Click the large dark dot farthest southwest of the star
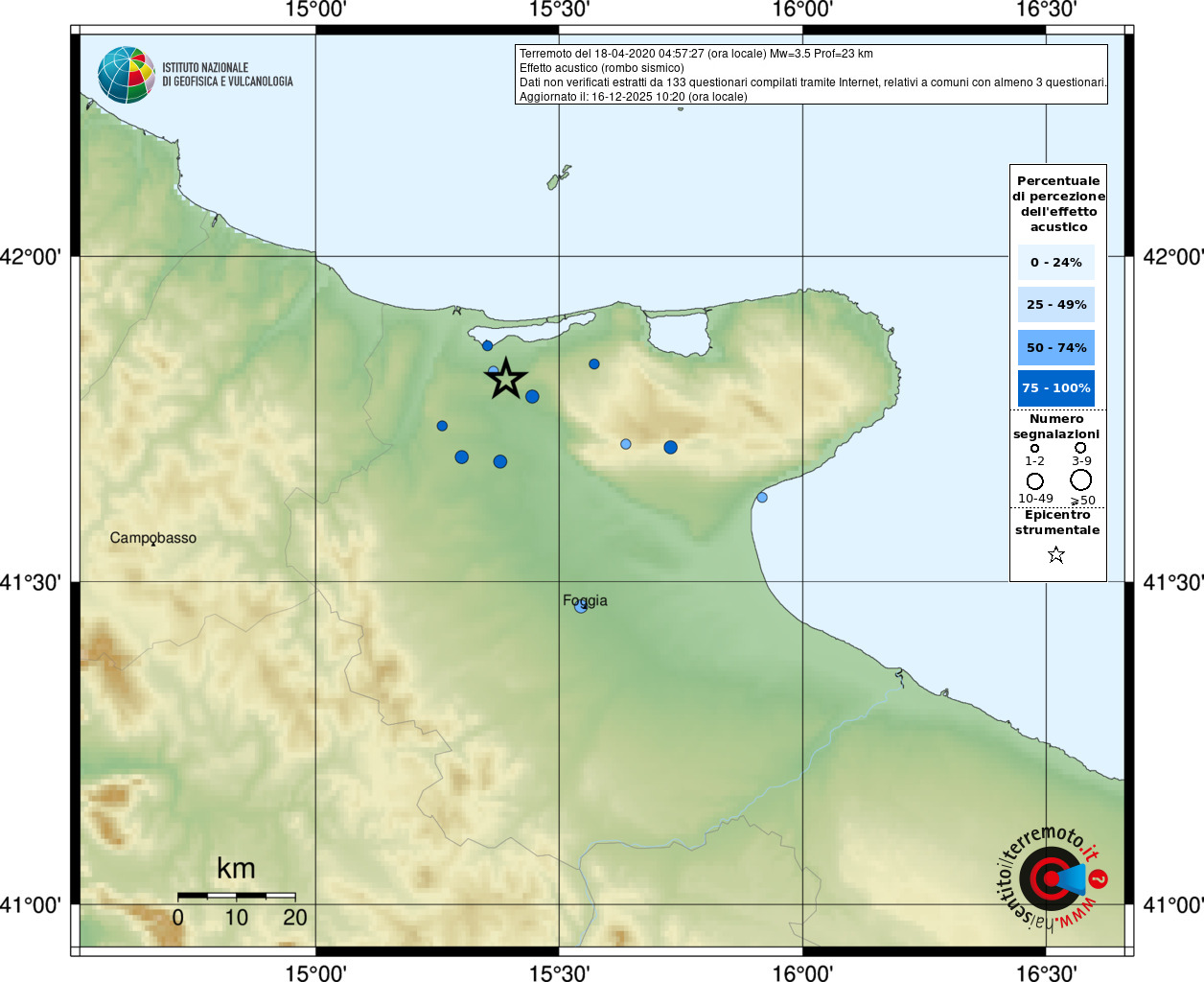The width and height of the screenshot is (1204, 982). 462,457
